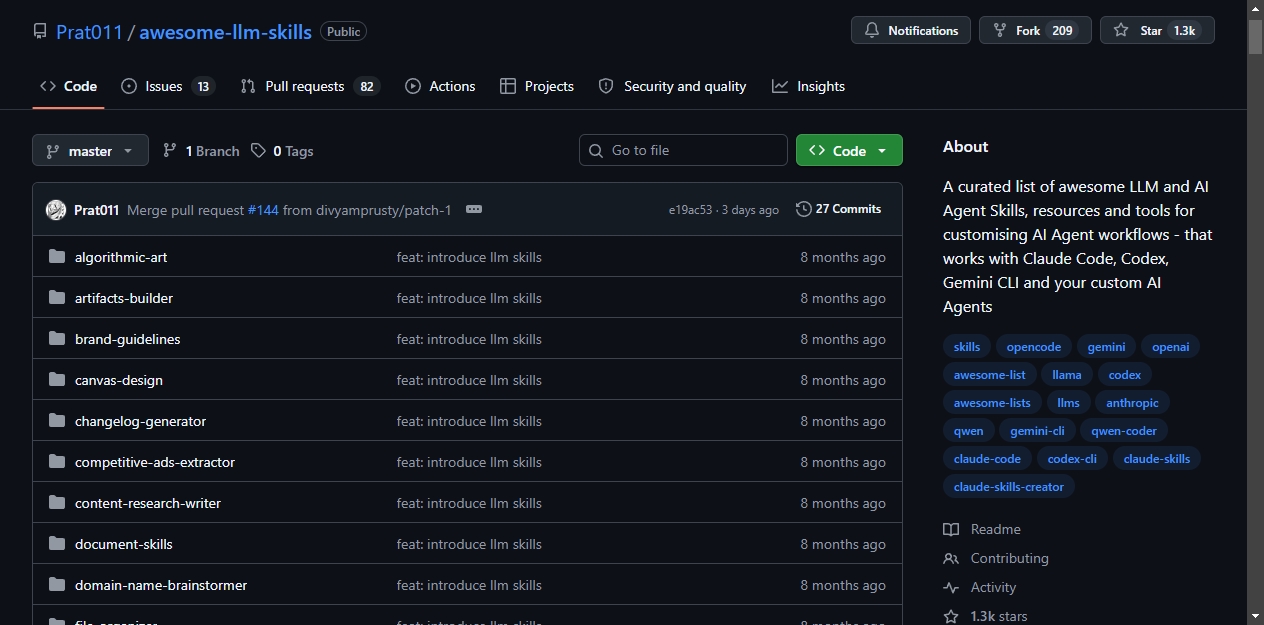
Task: Click the brand-guidelines folder icon
Action: coord(57,339)
